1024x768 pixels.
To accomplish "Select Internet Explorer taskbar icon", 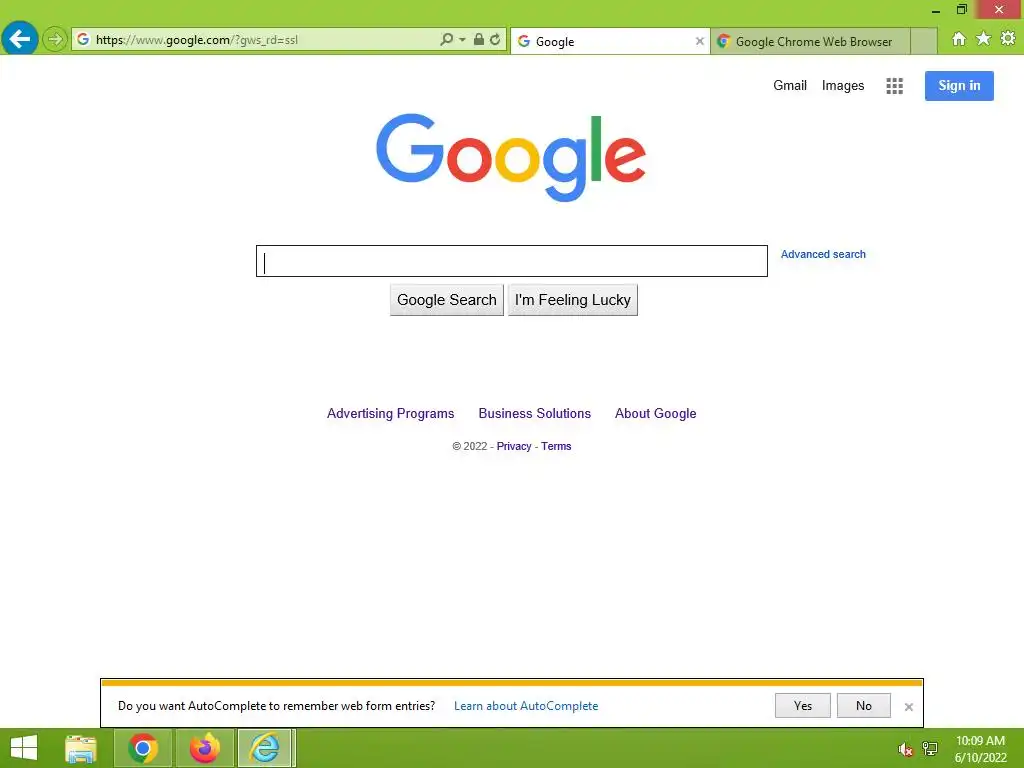I will pyautogui.click(x=264, y=748).
